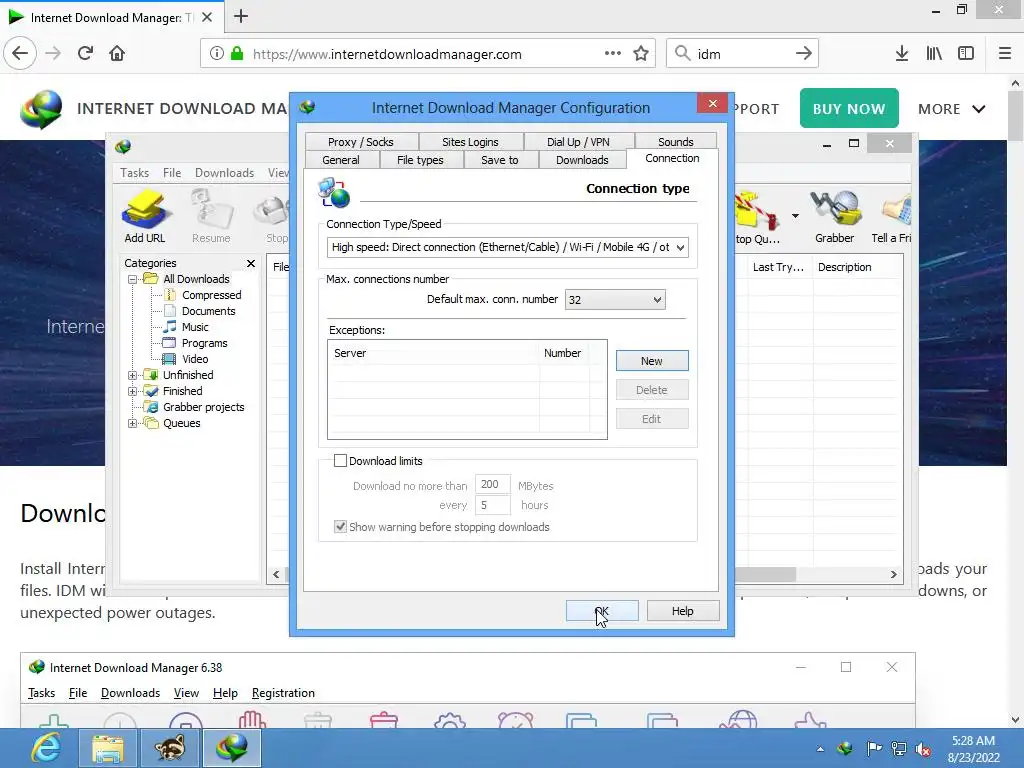Click the volume icon in the system tray

tap(923, 749)
